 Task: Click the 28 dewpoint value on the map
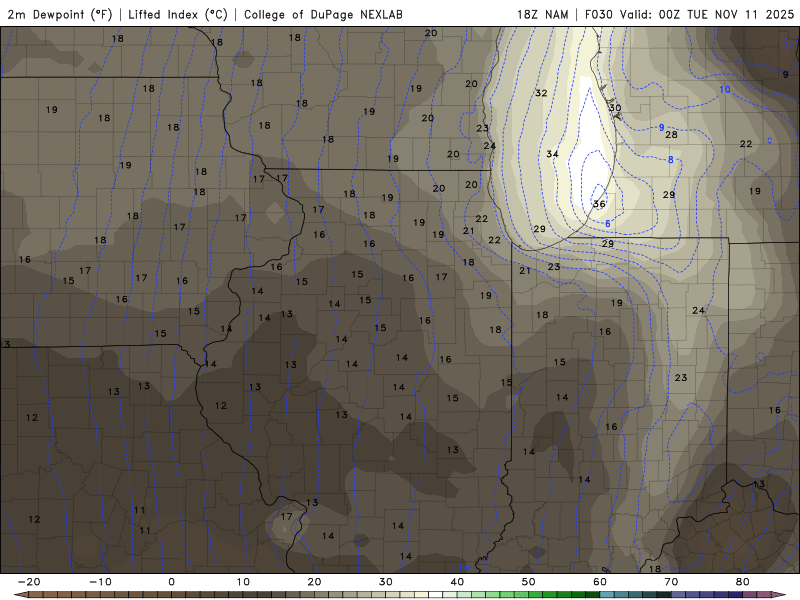[671, 135]
